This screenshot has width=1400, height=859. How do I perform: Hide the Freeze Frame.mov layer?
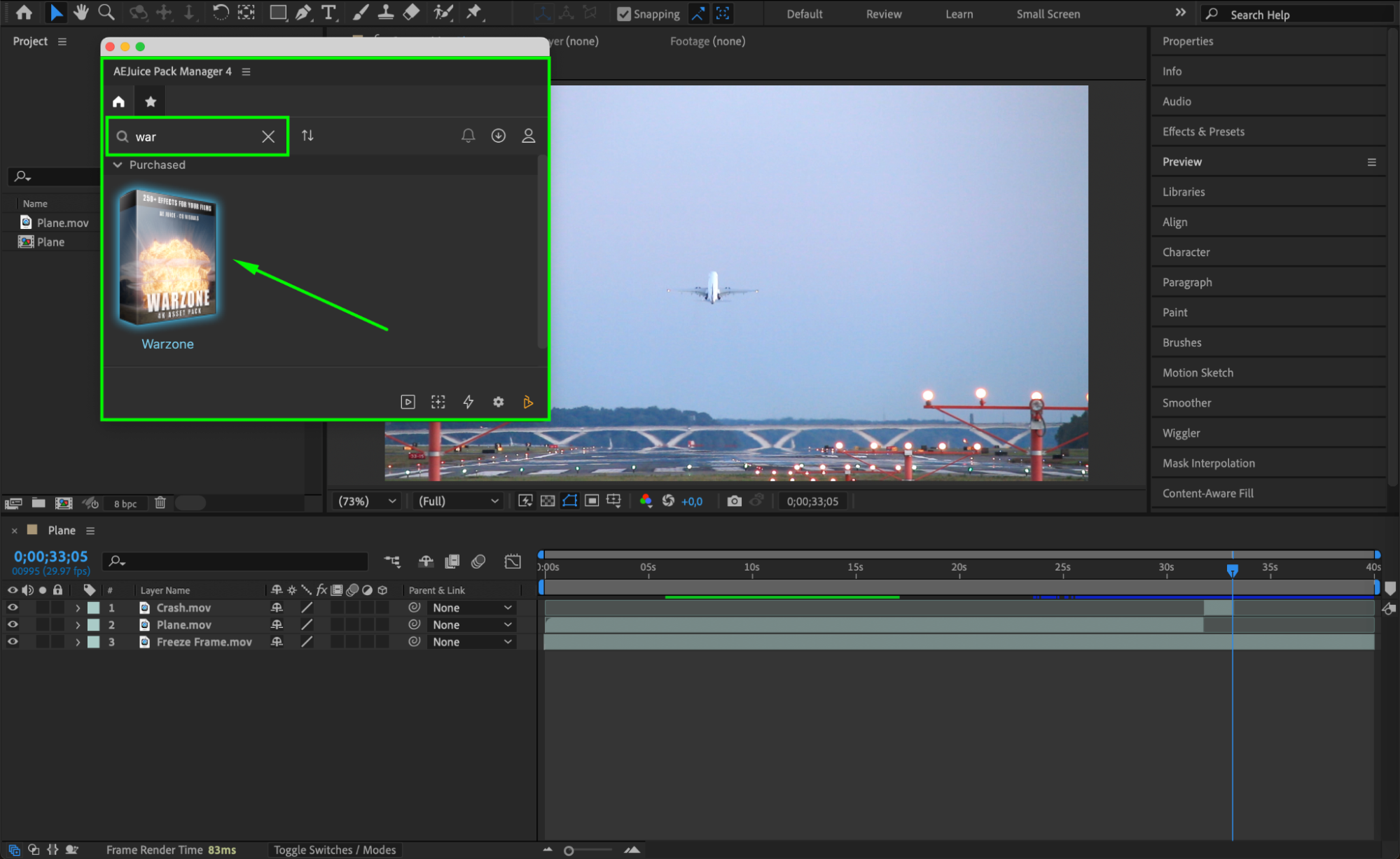pos(13,642)
